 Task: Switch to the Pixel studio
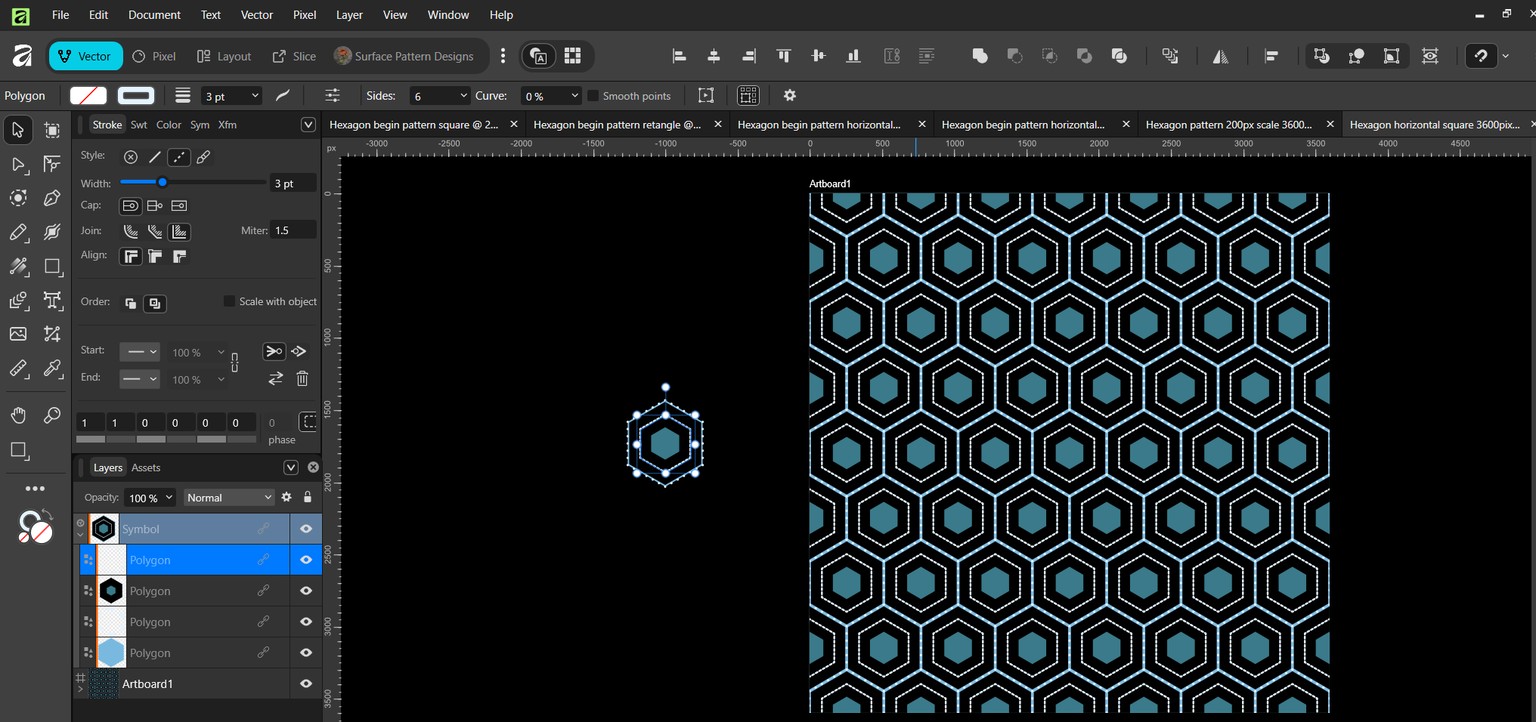pos(154,56)
